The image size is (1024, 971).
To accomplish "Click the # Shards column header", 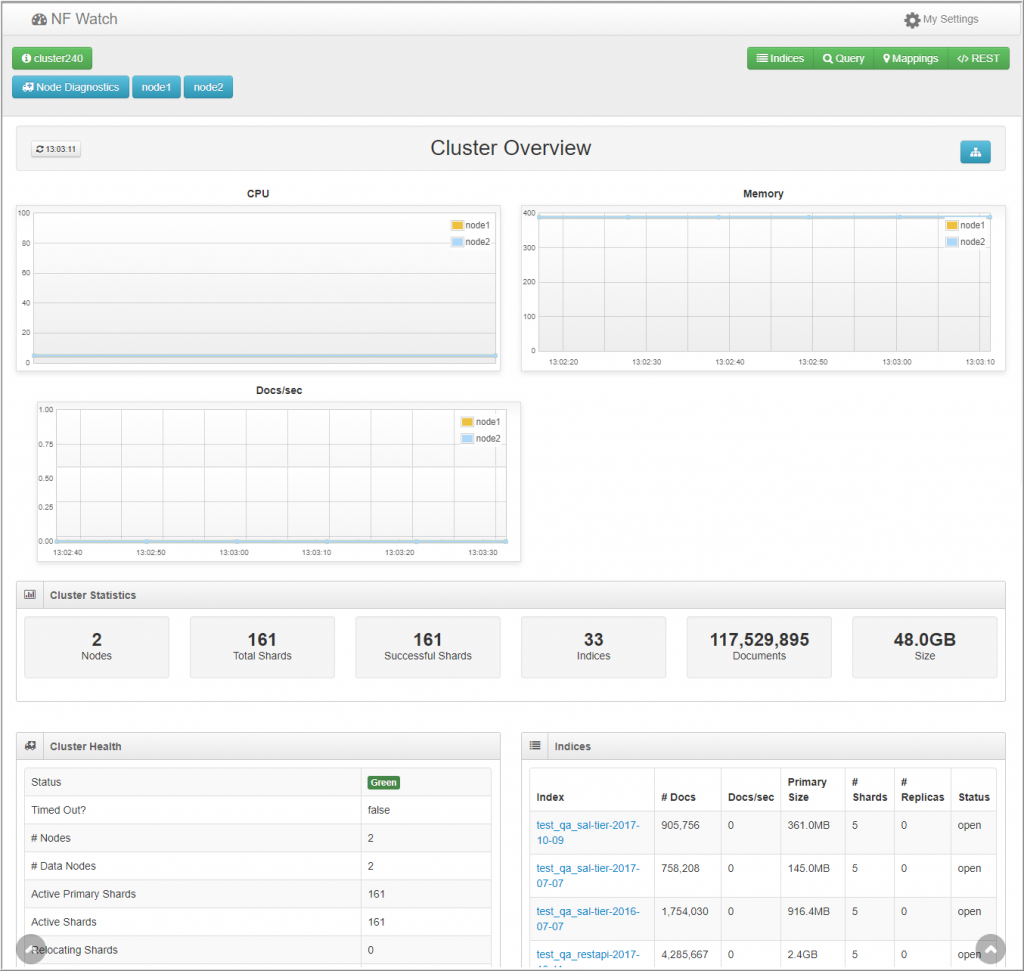I will (870, 789).
